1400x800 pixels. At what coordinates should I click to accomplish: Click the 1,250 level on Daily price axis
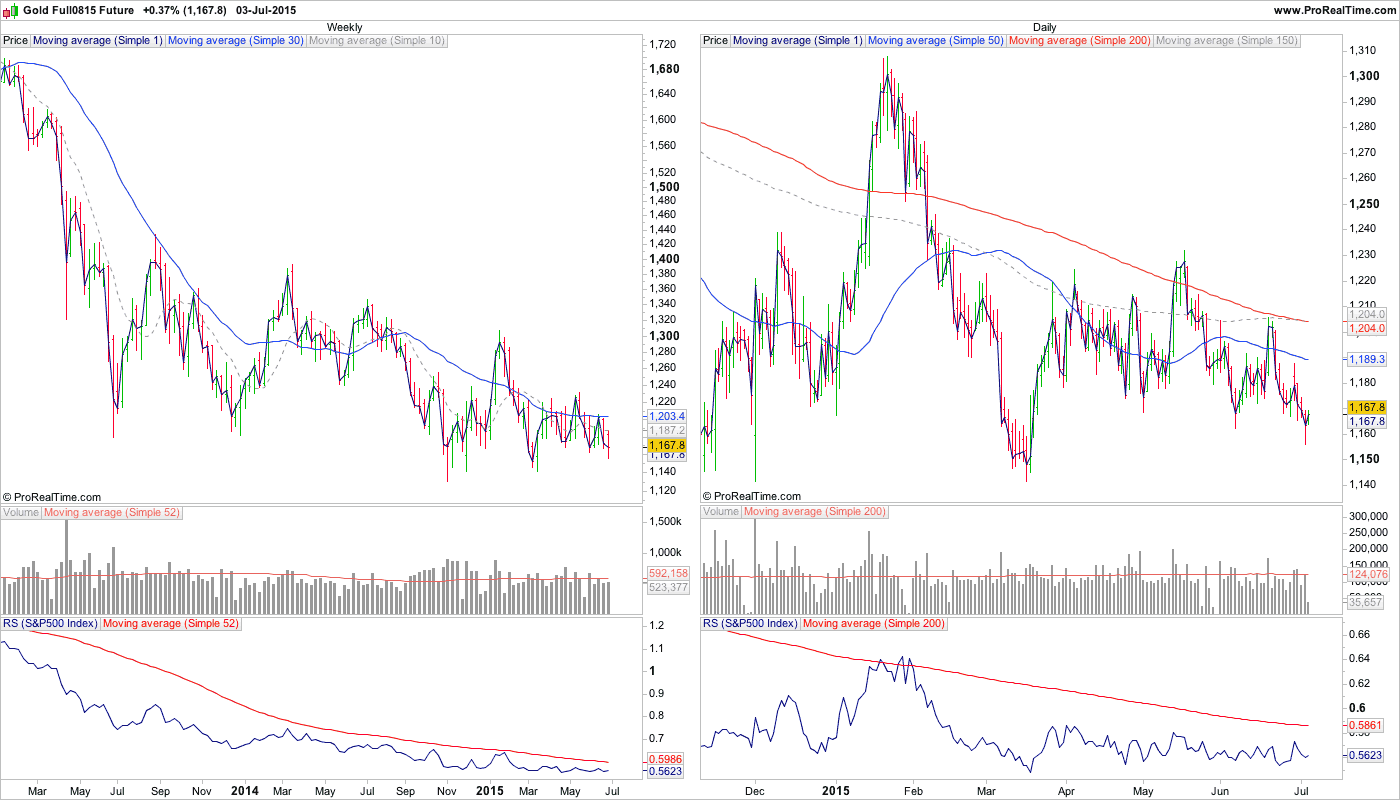tap(1364, 204)
